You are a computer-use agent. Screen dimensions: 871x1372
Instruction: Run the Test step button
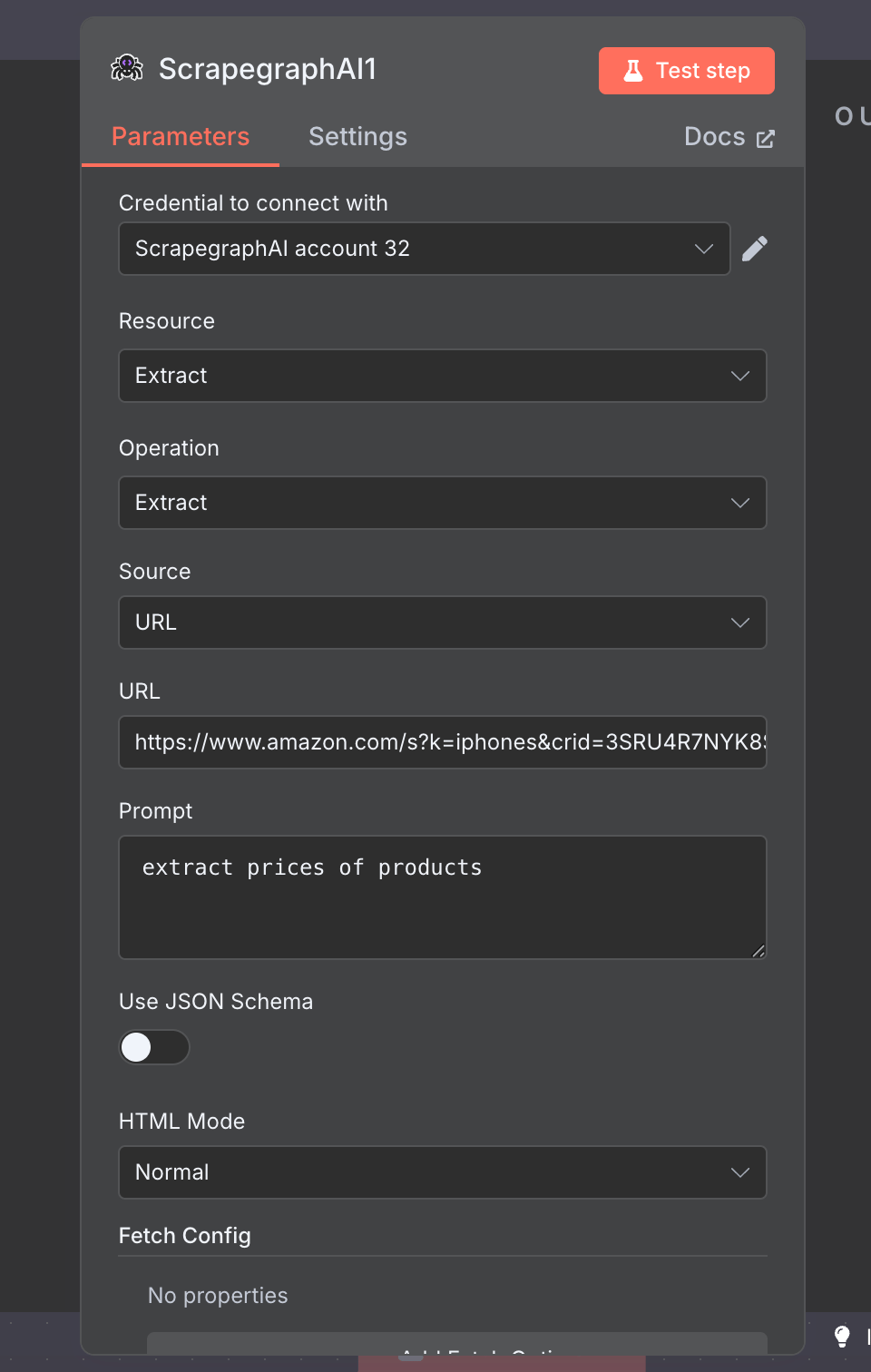coord(687,71)
